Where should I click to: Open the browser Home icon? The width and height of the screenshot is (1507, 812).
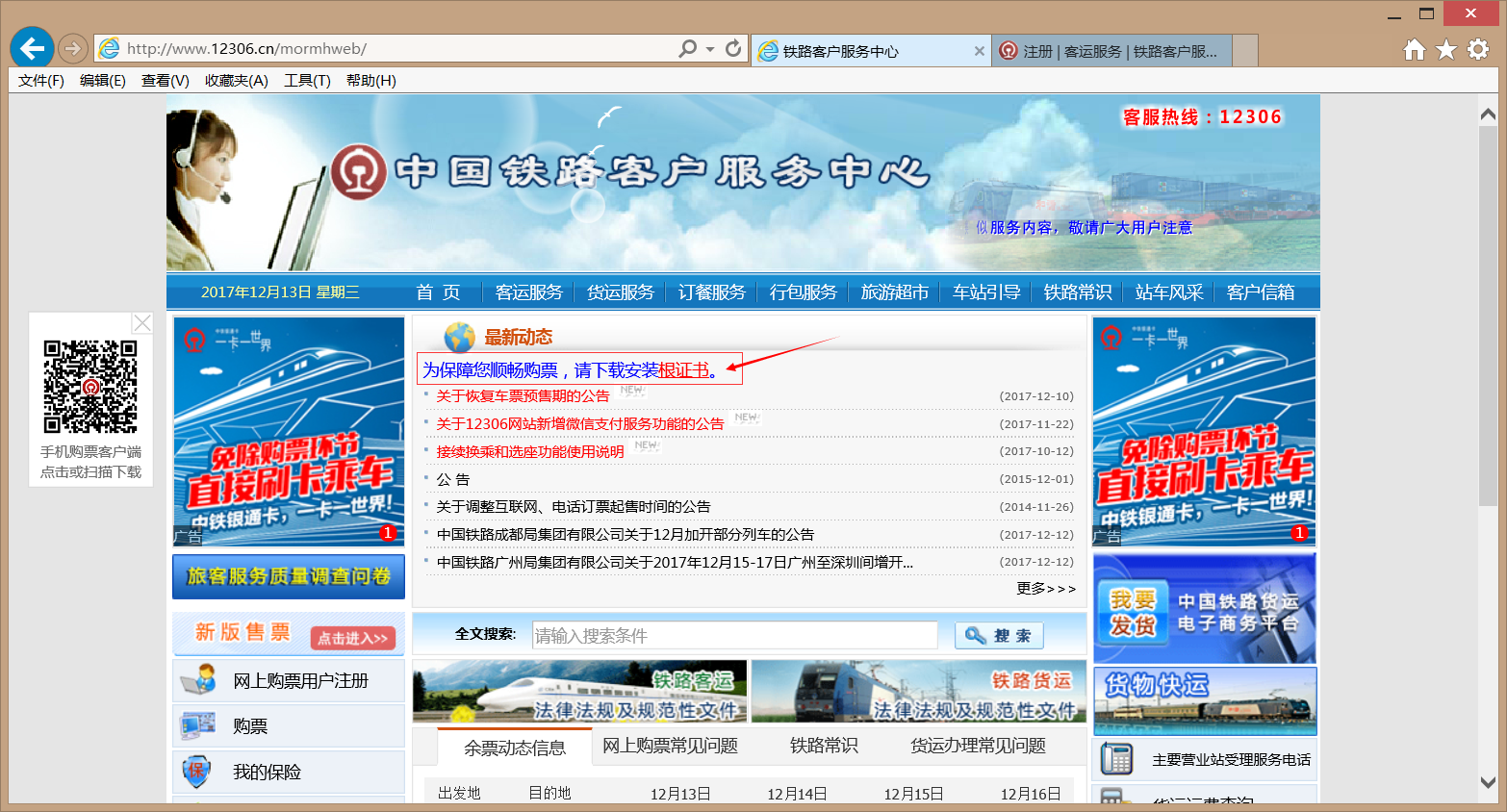[x=1414, y=49]
